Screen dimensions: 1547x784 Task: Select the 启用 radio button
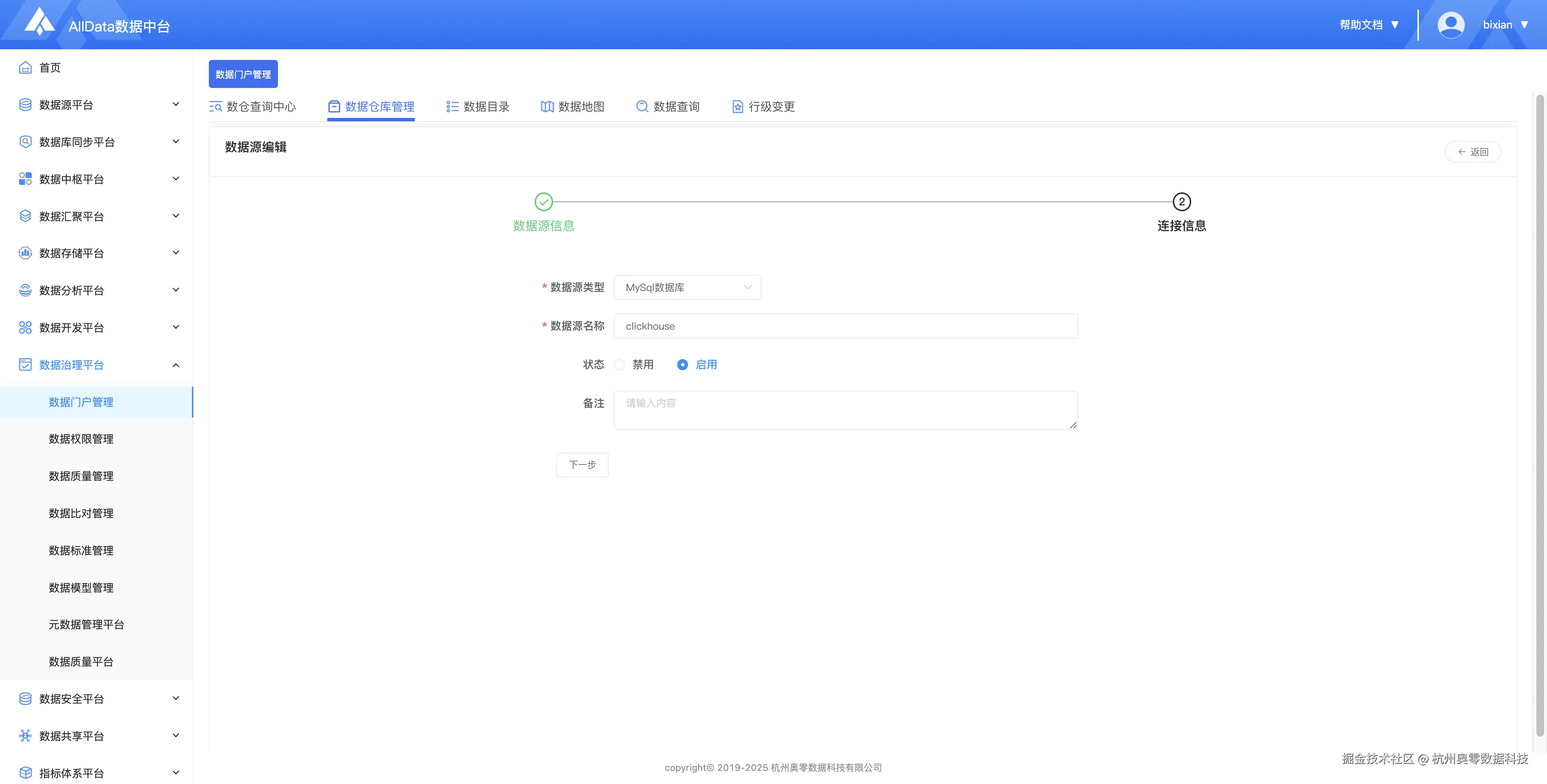click(x=682, y=365)
